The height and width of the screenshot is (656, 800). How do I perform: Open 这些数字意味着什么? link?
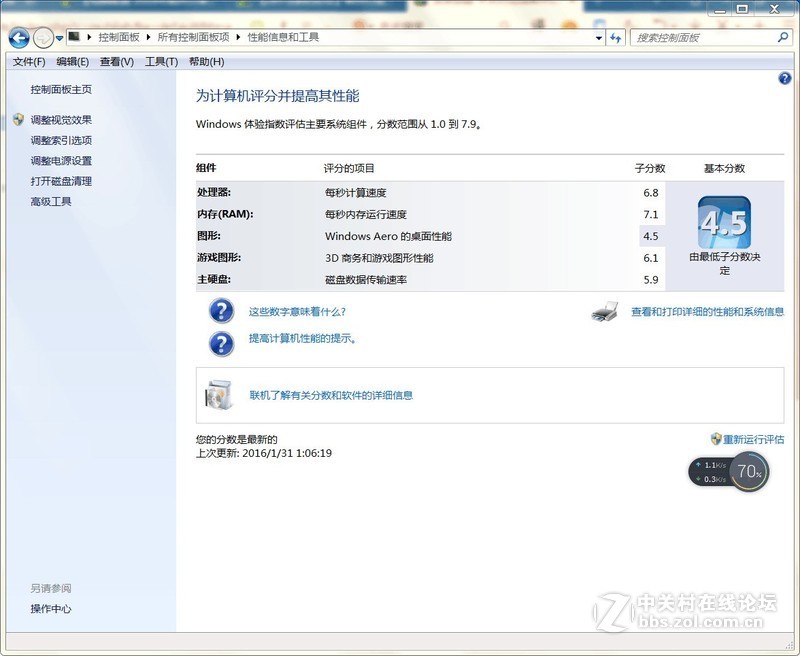[x=297, y=312]
